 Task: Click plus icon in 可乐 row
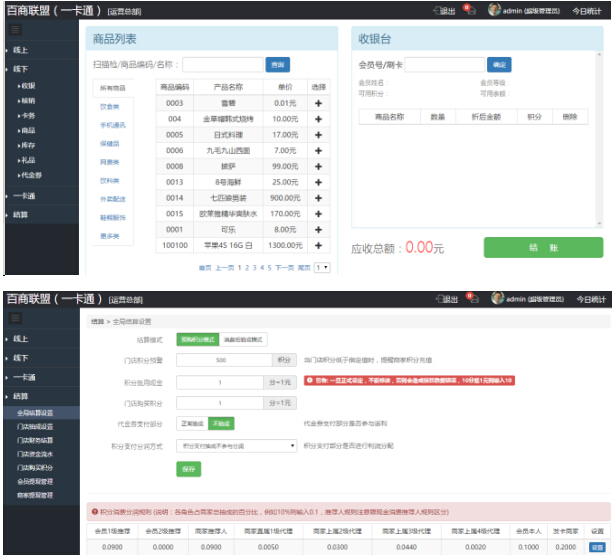coord(318,229)
